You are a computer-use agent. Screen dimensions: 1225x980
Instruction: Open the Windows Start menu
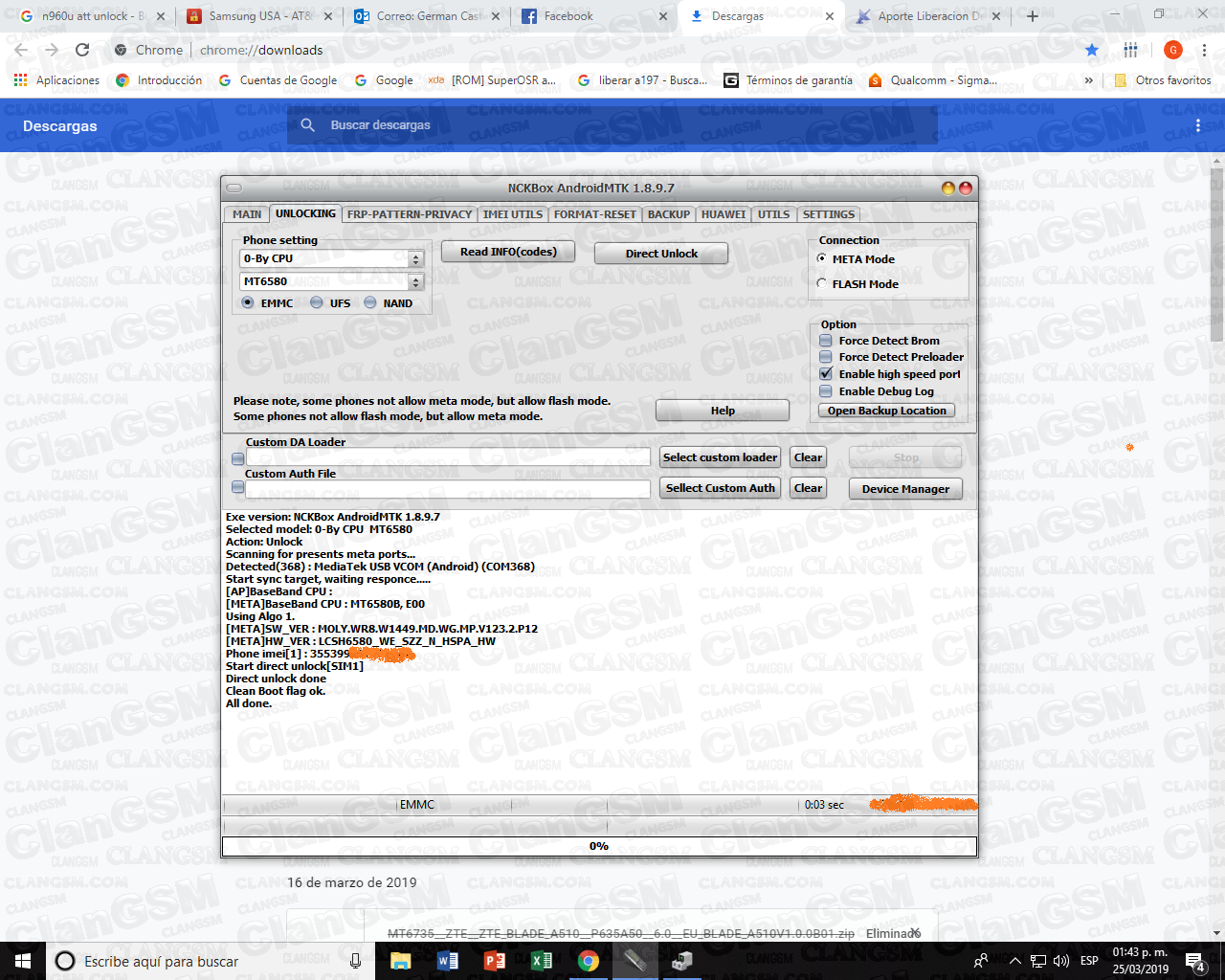(x=23, y=961)
